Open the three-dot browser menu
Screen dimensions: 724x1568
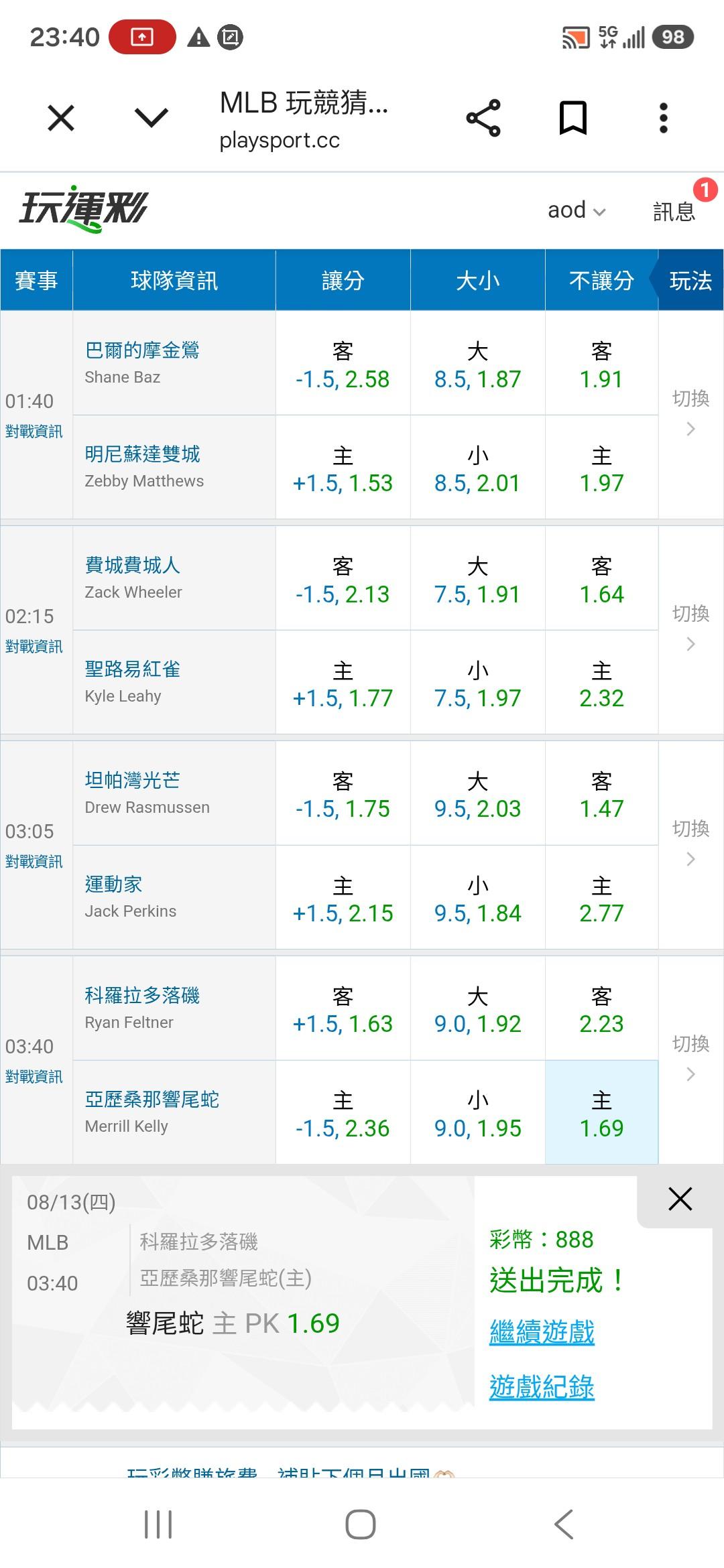click(x=663, y=118)
